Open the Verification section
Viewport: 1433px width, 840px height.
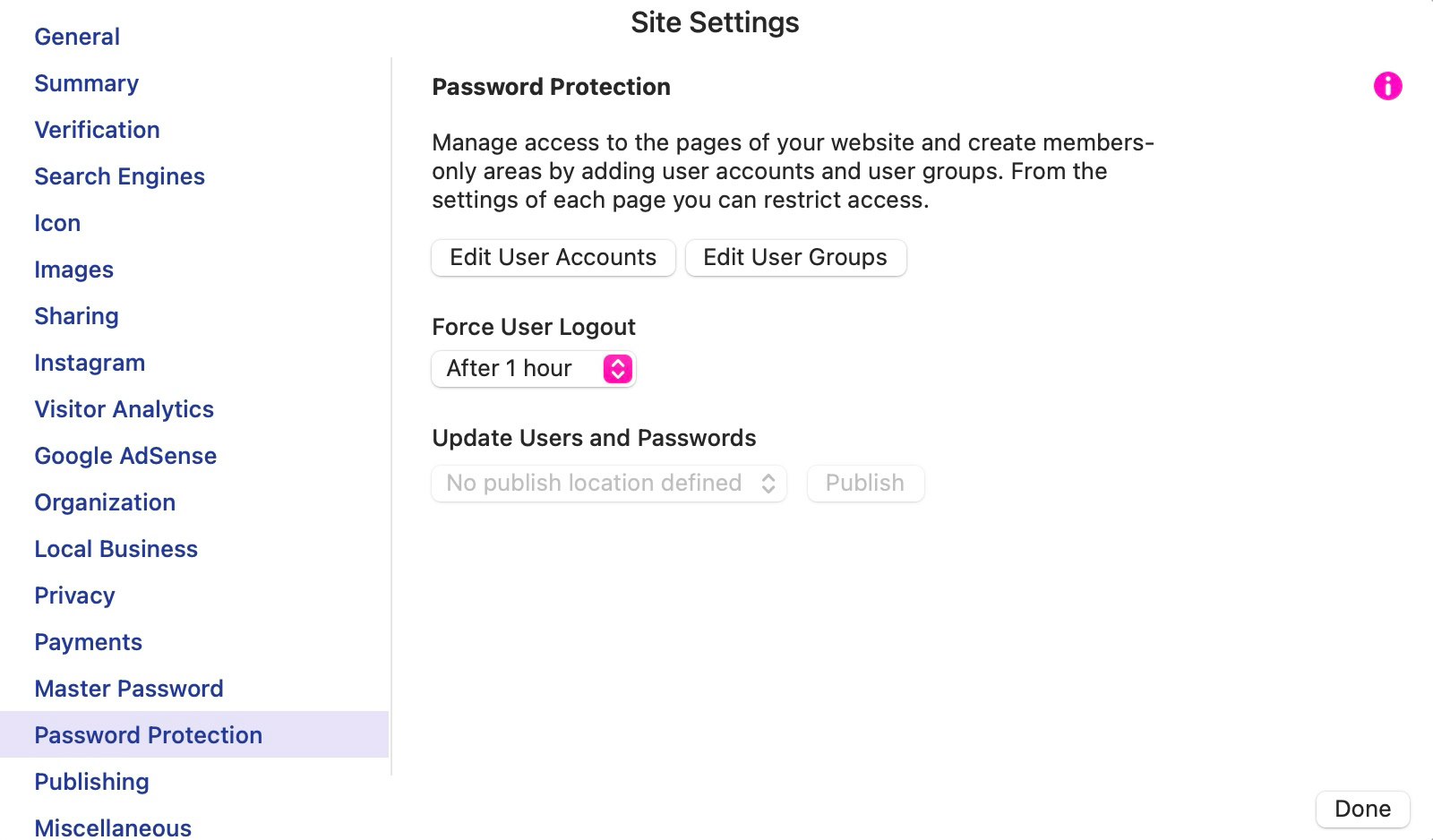click(97, 130)
